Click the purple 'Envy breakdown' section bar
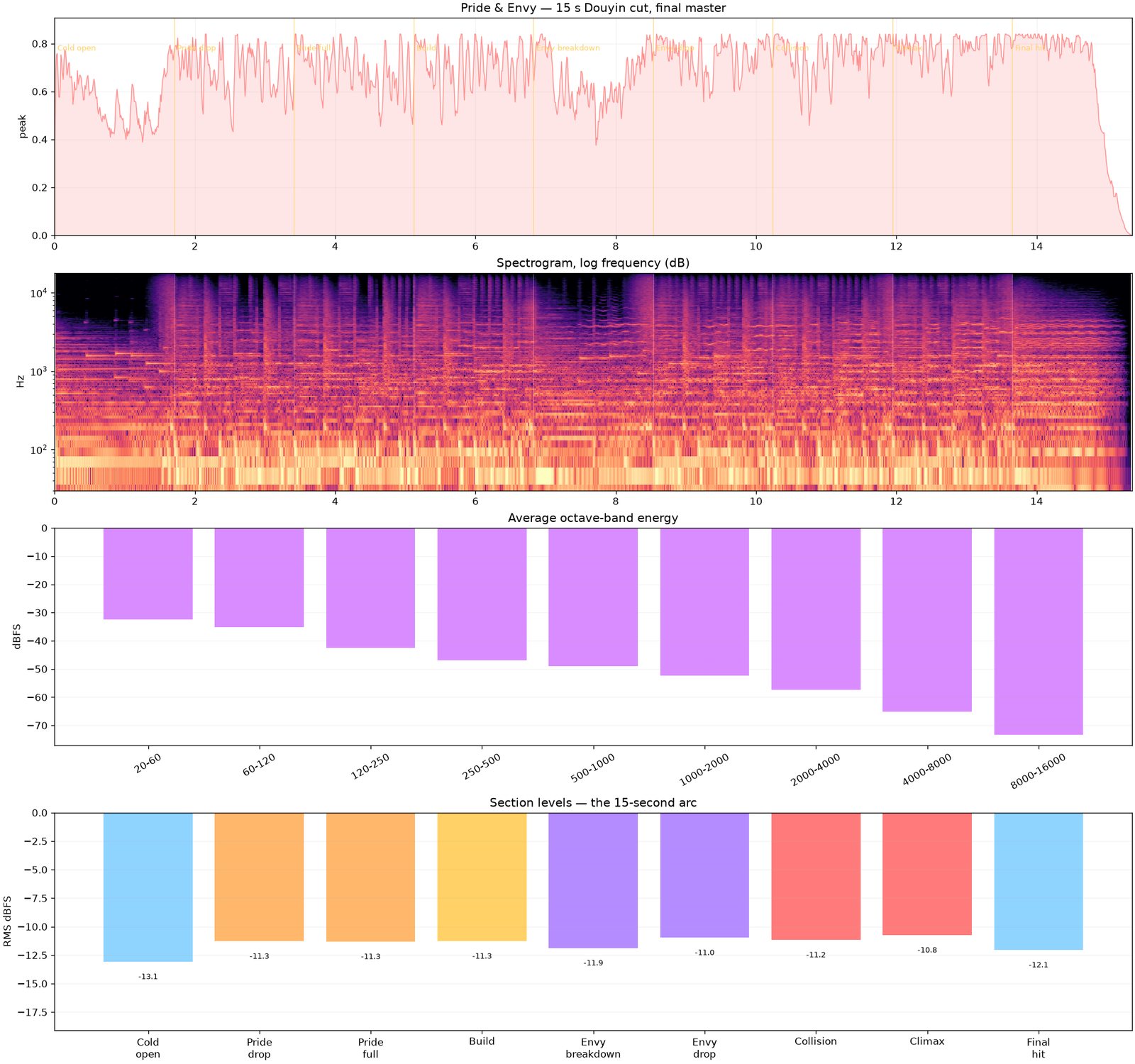Screen dimensions: 1135x1064 point(594,881)
